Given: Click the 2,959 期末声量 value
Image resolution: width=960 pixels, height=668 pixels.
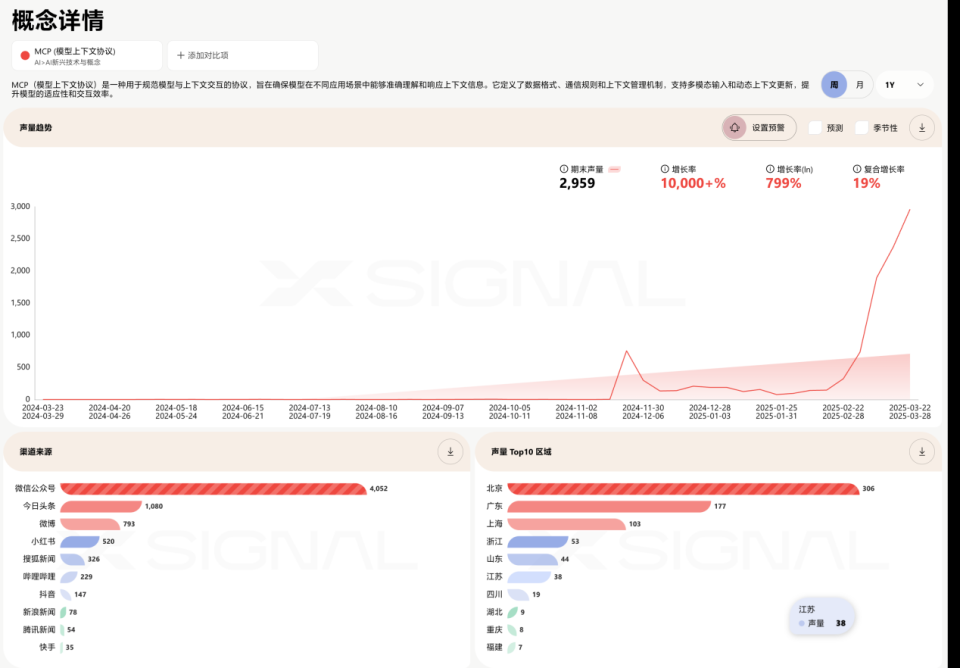Looking at the screenshot, I should pyautogui.click(x=577, y=183).
